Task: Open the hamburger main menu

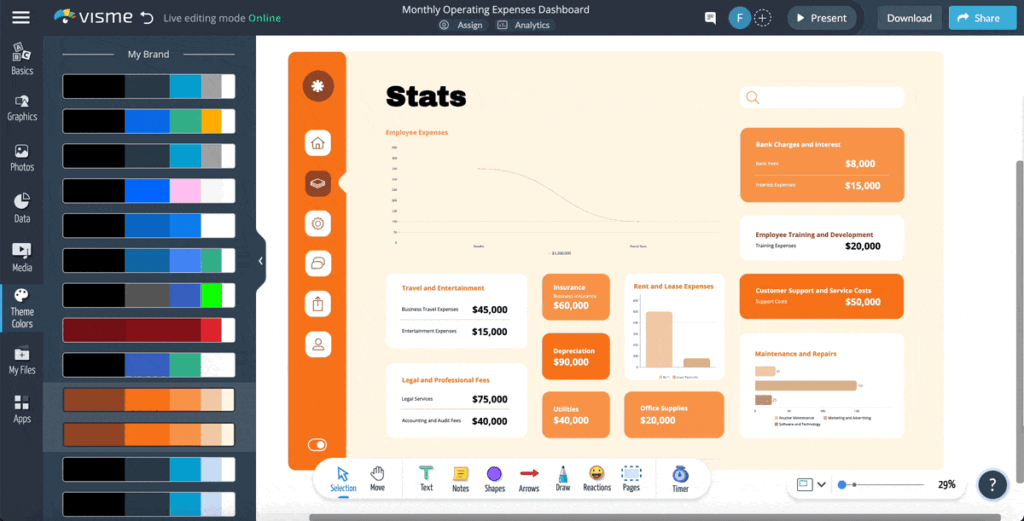Action: pos(21,17)
